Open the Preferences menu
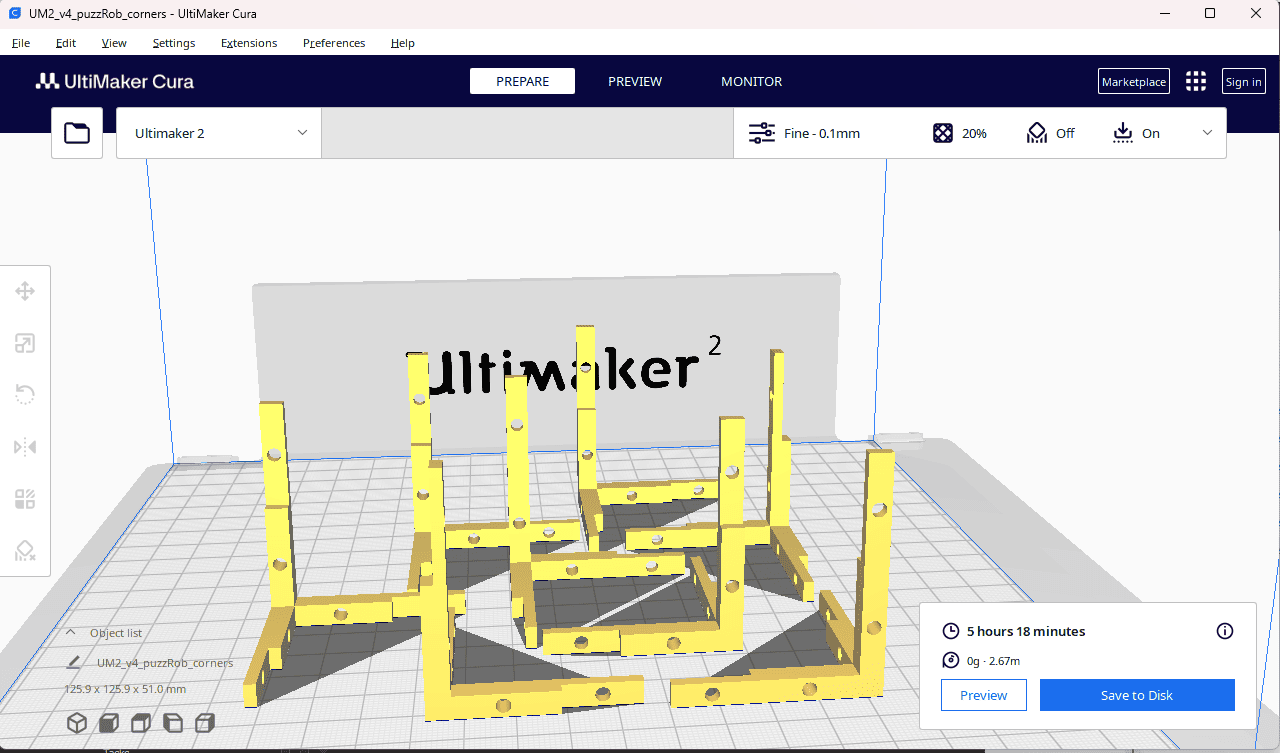Image resolution: width=1280 pixels, height=753 pixels. coord(334,43)
